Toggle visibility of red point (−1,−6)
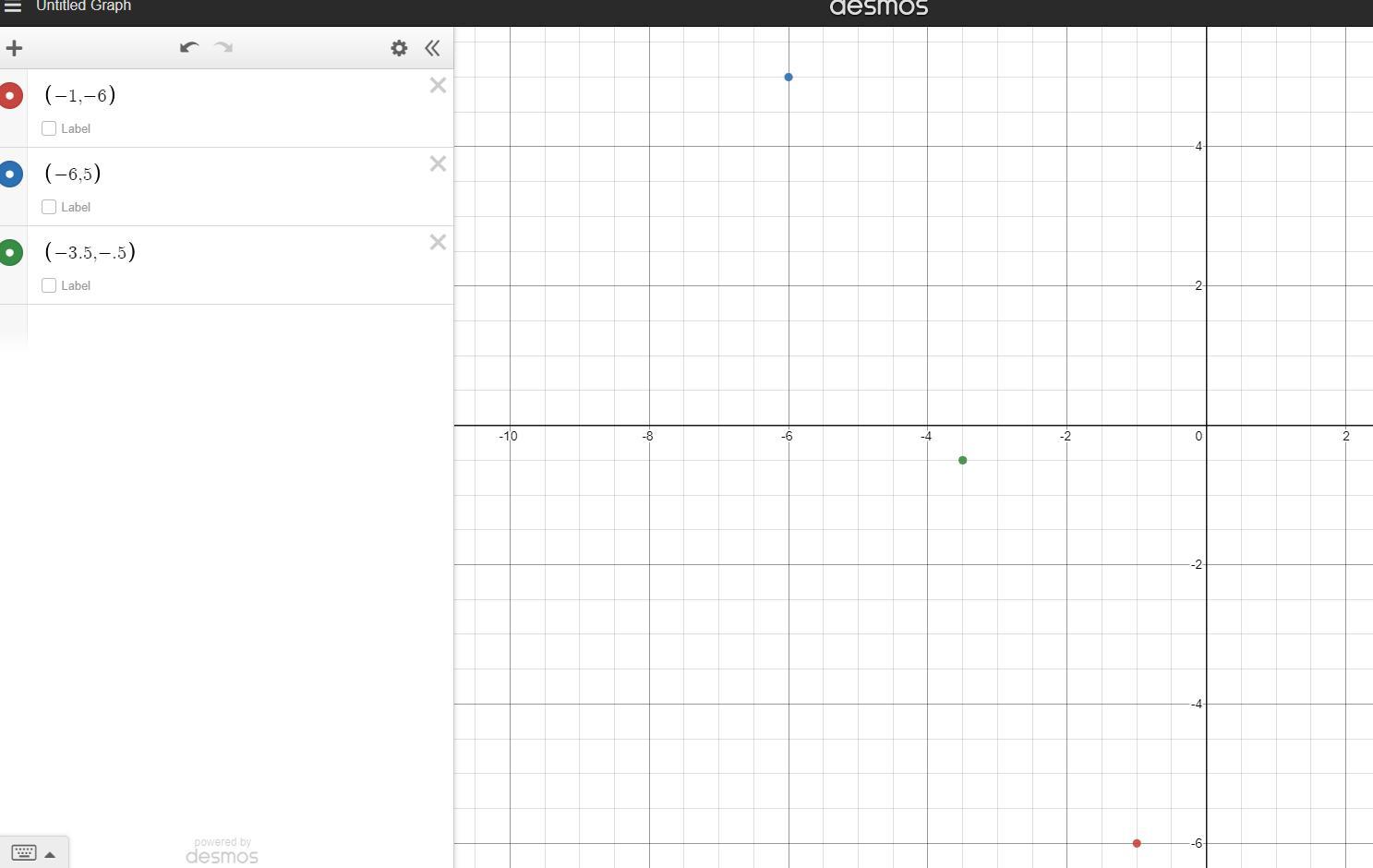The image size is (1373, 868). (10, 95)
